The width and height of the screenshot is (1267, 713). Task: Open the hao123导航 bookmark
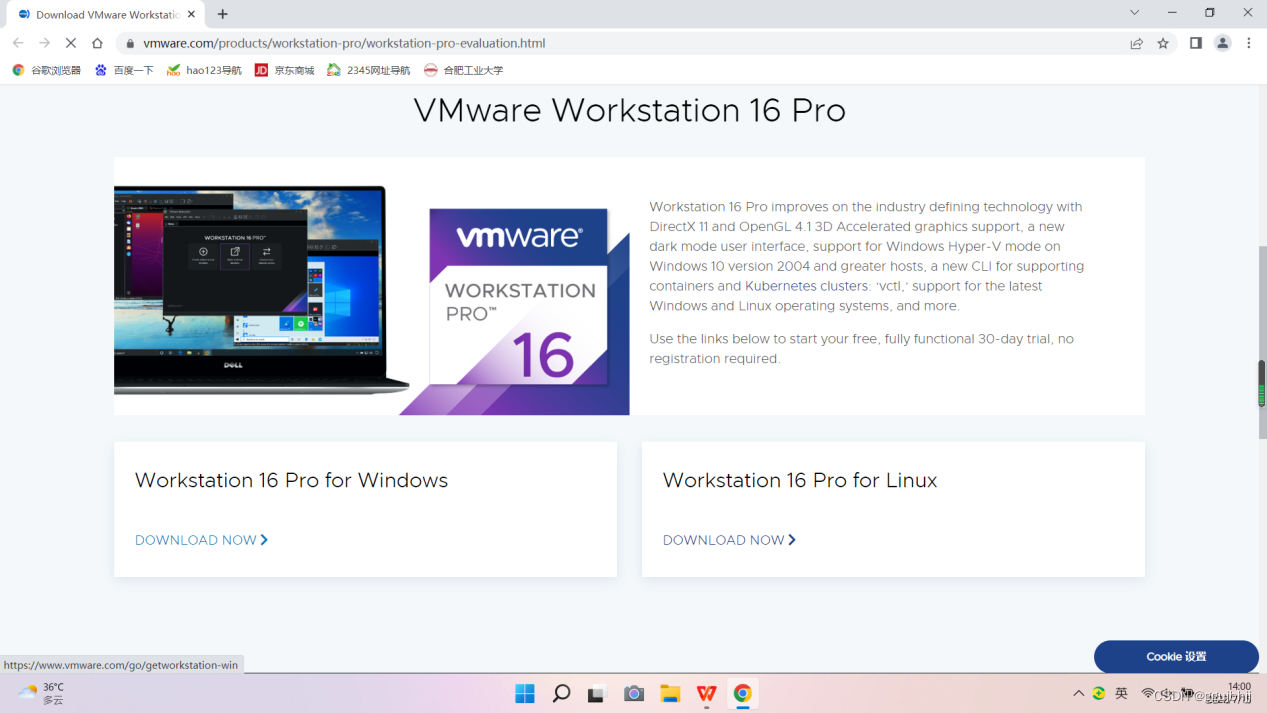[x=204, y=70]
